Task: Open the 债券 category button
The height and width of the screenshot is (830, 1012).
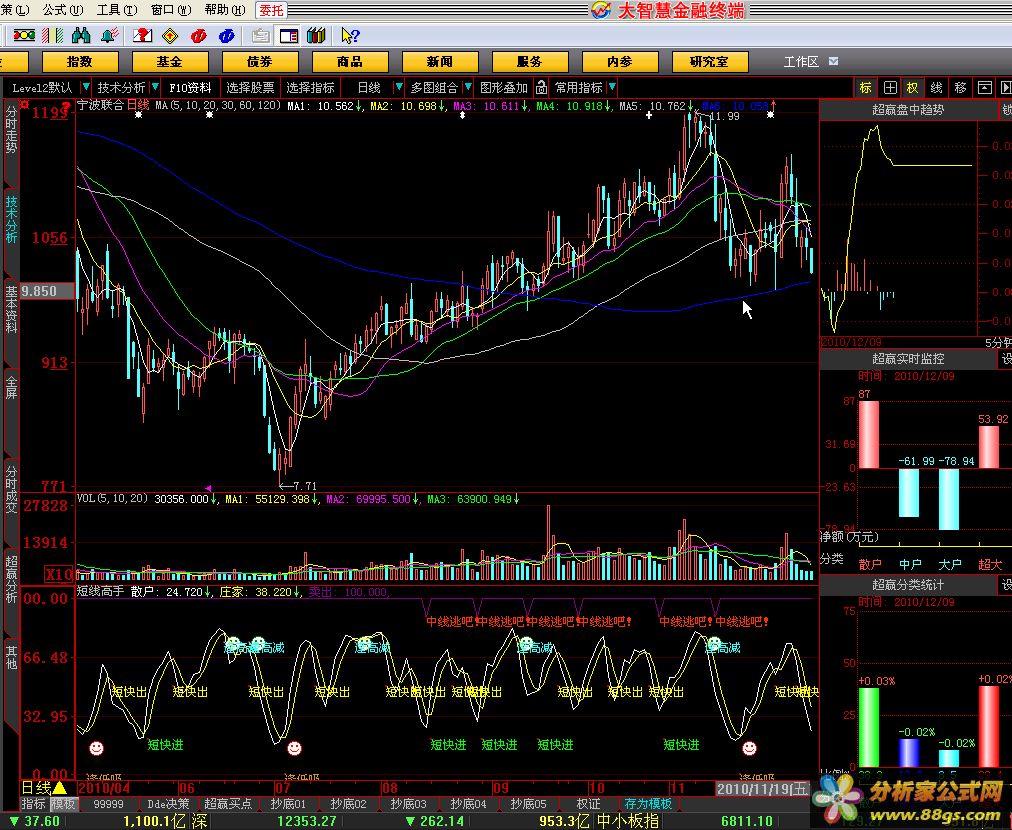Action: pyautogui.click(x=260, y=62)
